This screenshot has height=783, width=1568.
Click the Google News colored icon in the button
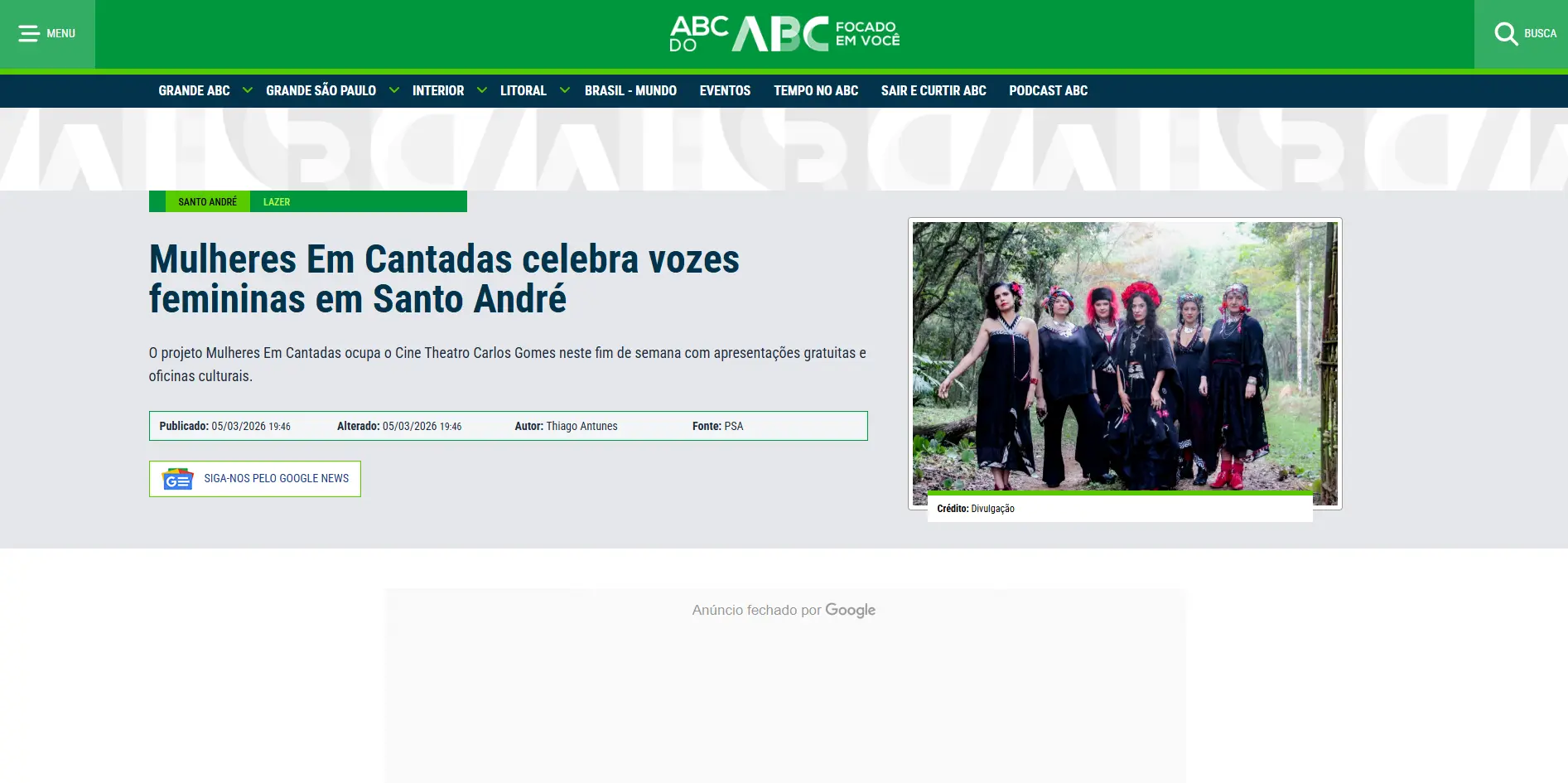tap(176, 479)
